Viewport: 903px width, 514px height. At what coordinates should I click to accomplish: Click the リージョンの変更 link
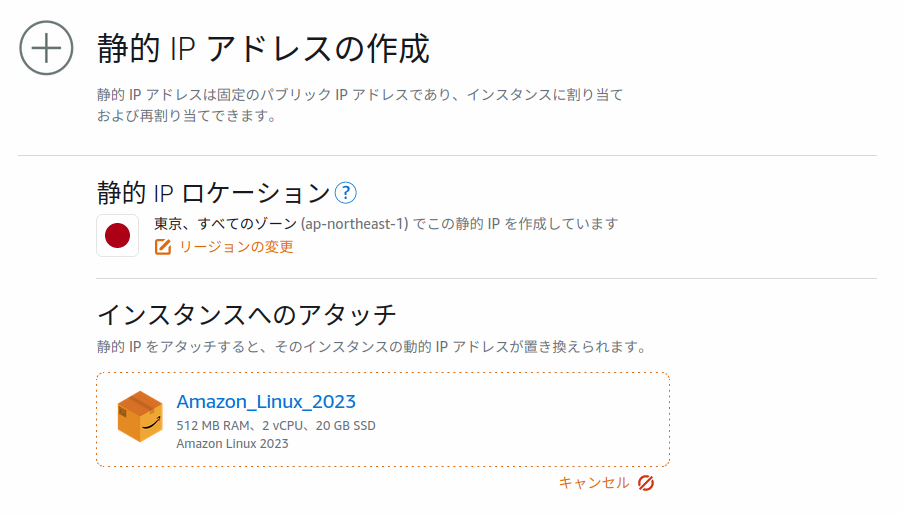point(236,247)
